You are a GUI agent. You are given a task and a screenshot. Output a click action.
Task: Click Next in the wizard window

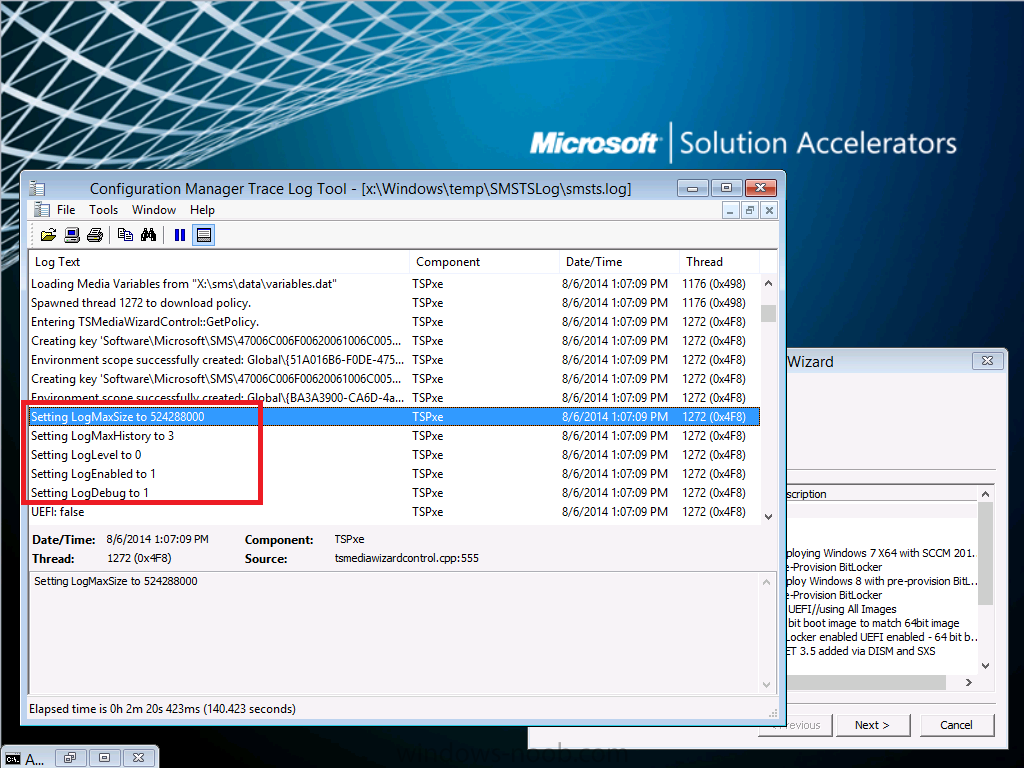tap(872, 725)
